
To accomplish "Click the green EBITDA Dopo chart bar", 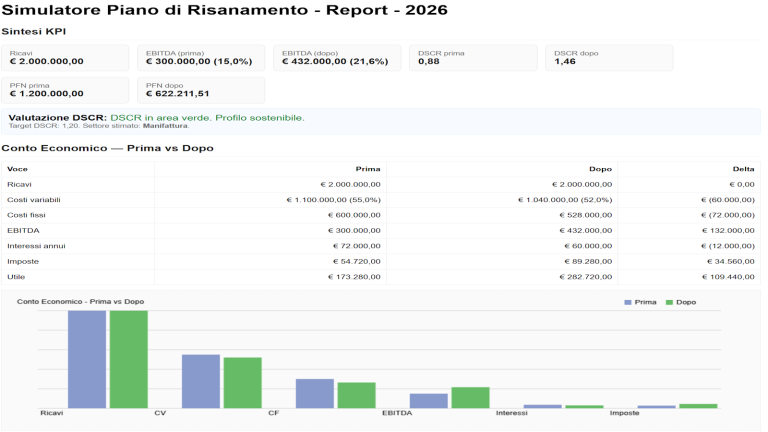I will [x=470, y=397].
